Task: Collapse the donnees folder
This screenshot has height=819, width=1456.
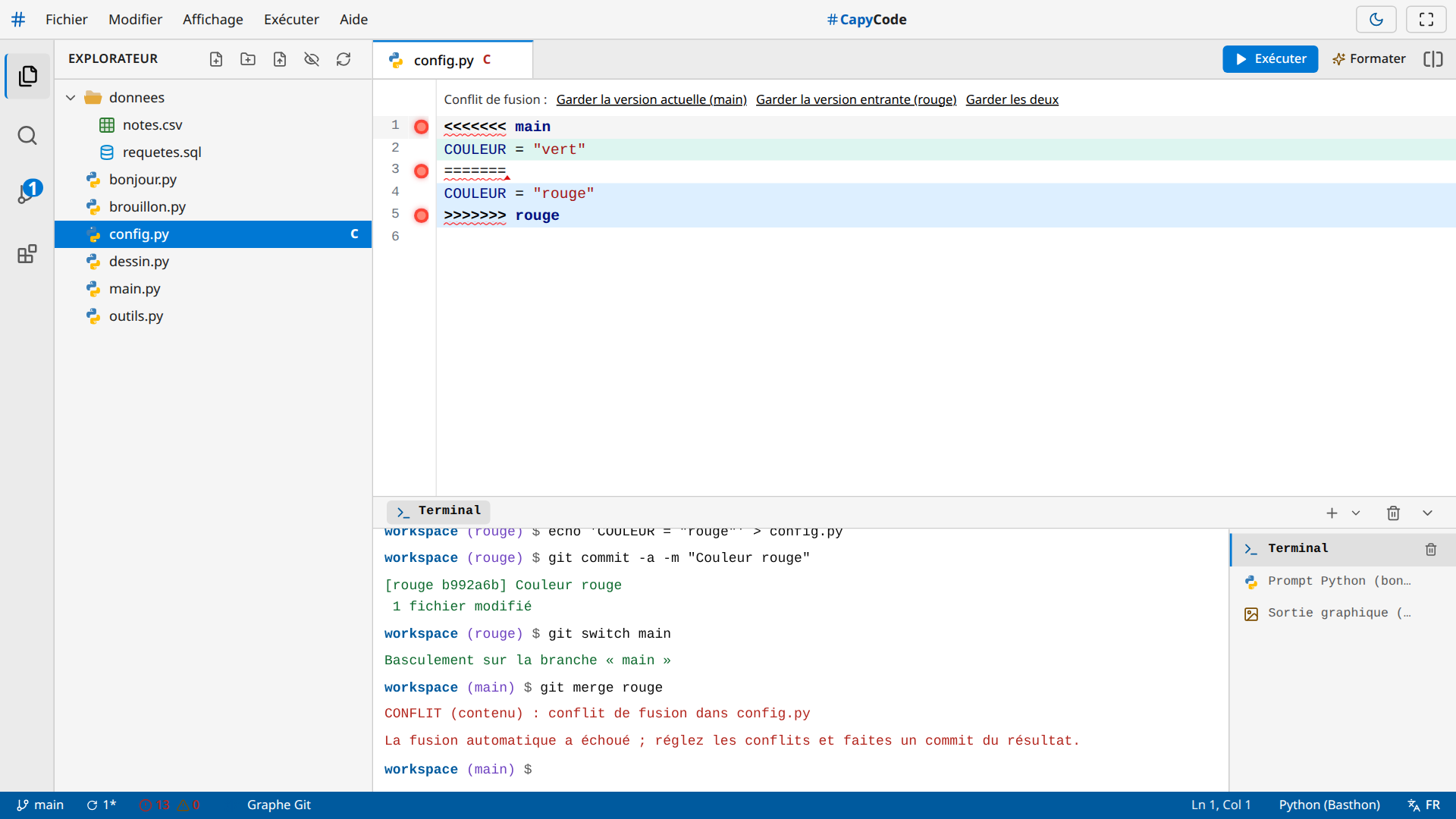Action: tap(71, 98)
